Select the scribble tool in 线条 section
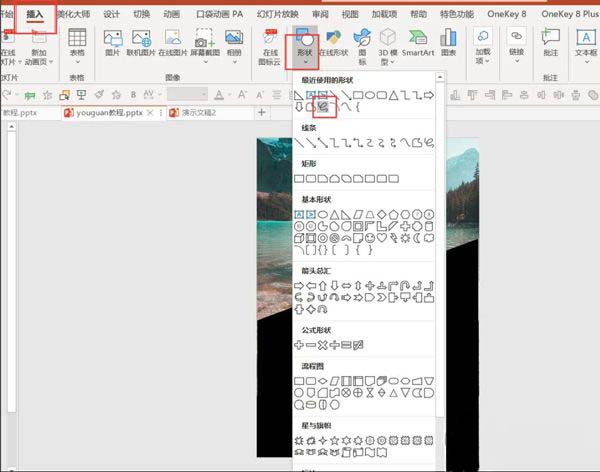 429,143
